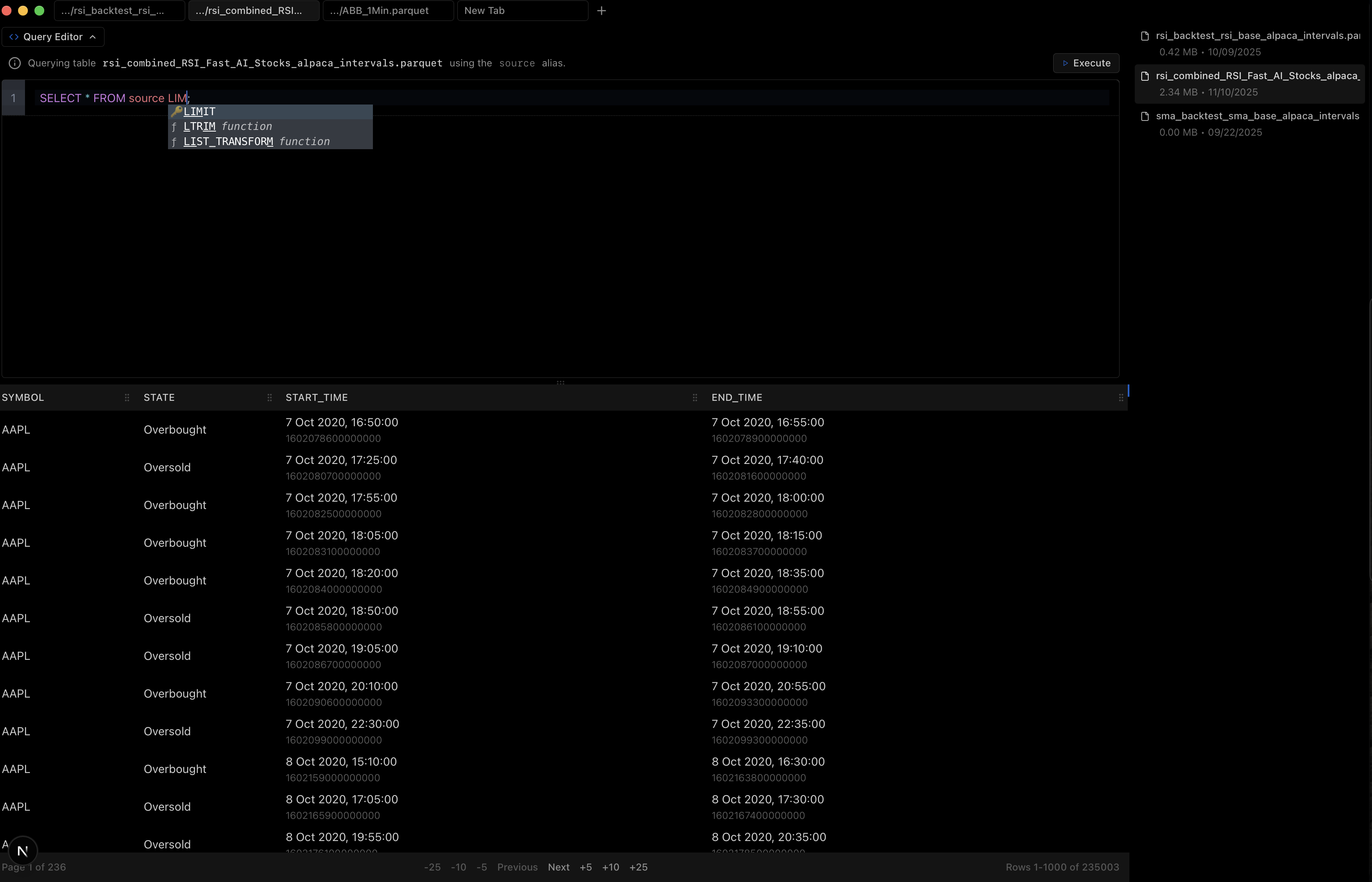Open the New Tab tab
The image size is (1372, 882).
pos(522,11)
